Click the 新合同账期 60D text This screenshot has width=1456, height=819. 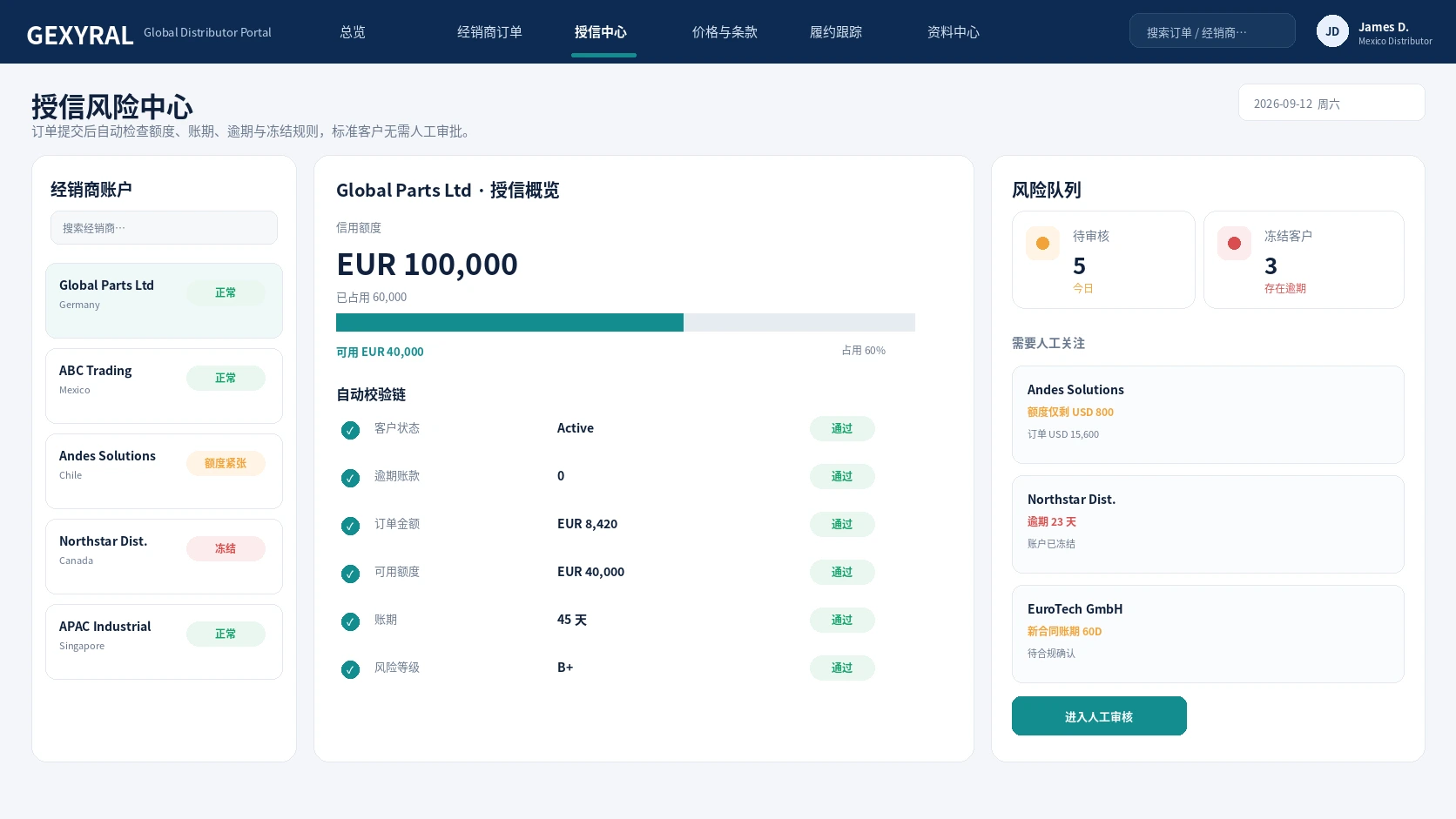click(x=1064, y=631)
